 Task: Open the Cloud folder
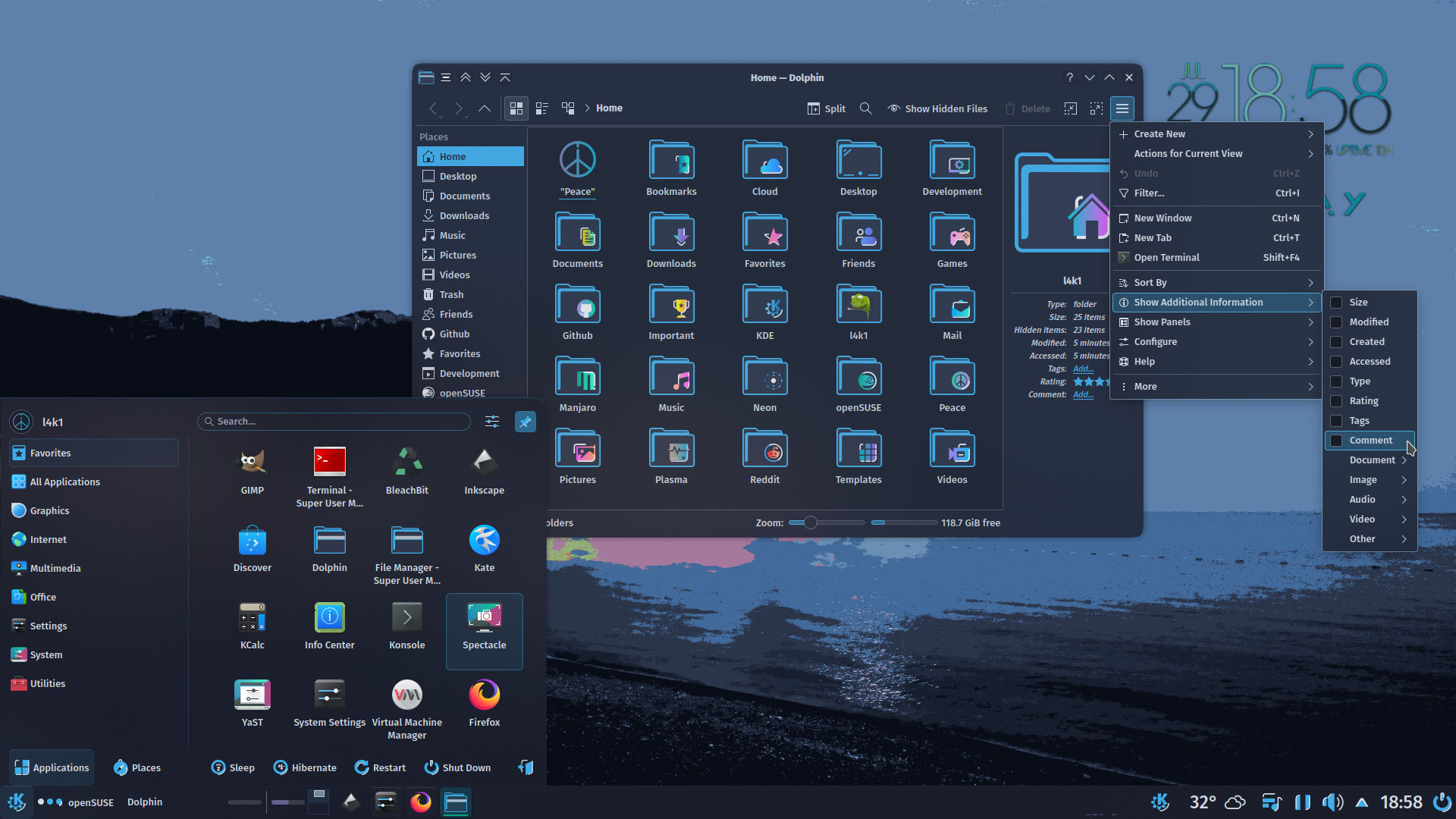click(x=764, y=168)
